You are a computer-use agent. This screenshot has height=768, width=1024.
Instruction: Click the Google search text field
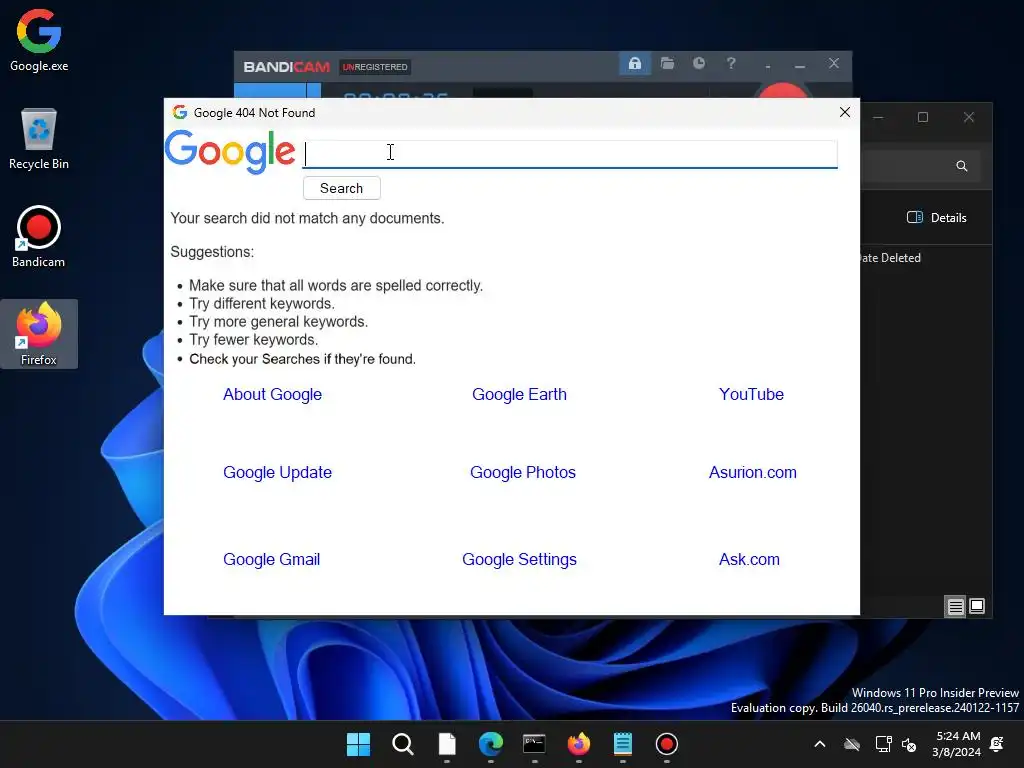pos(569,154)
